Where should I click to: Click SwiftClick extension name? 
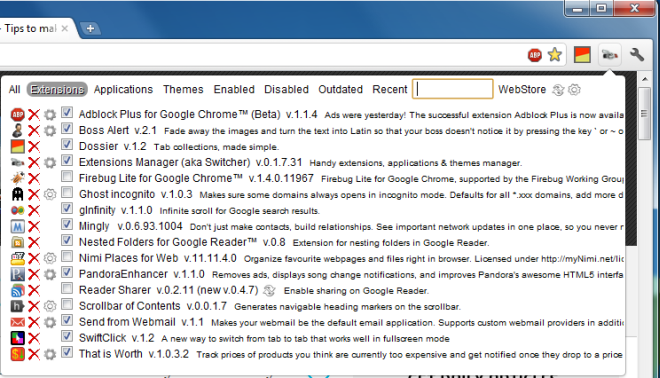pos(102,338)
